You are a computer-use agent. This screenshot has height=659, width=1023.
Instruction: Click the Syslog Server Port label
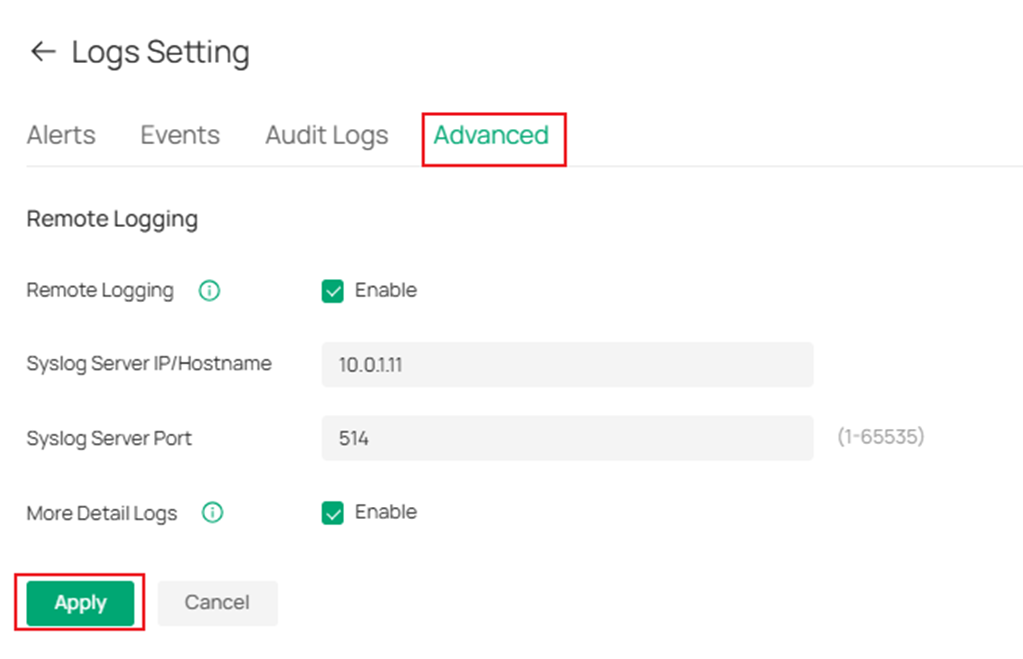tap(109, 438)
